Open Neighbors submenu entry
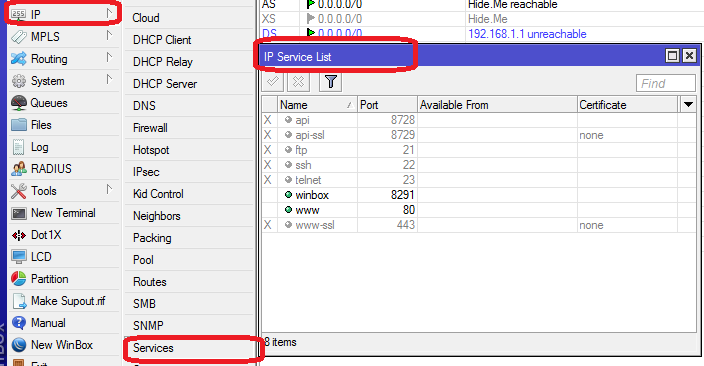 click(x=189, y=216)
